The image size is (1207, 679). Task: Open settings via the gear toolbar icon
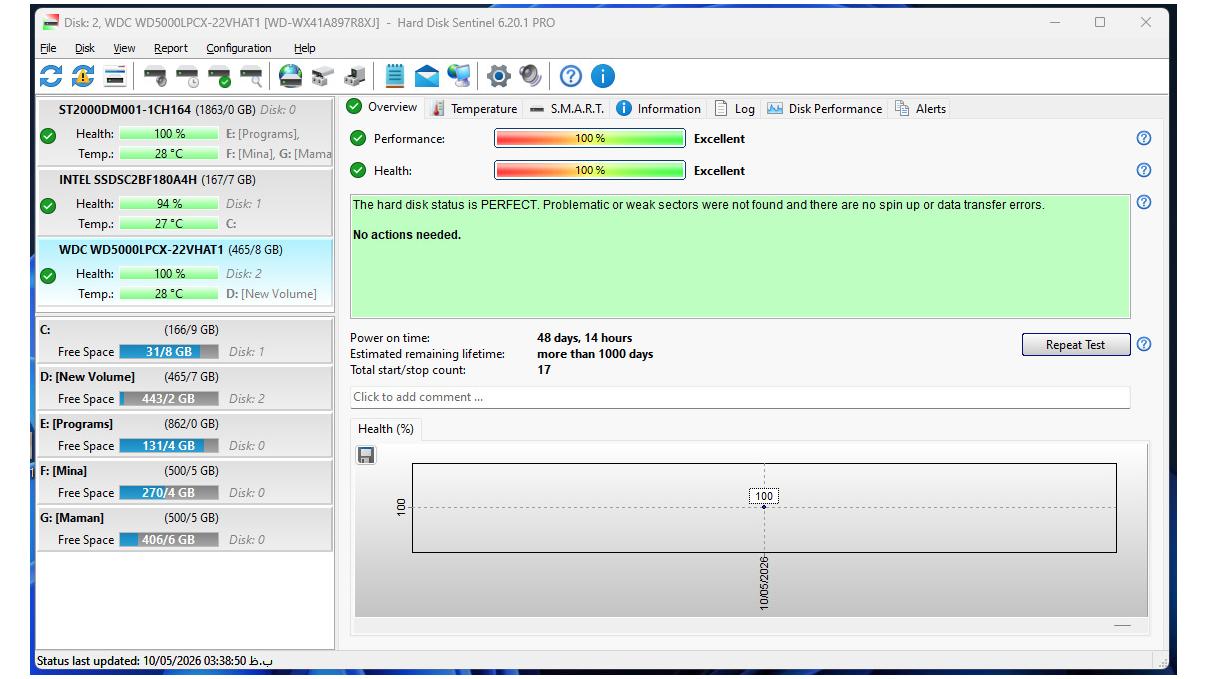pos(498,76)
